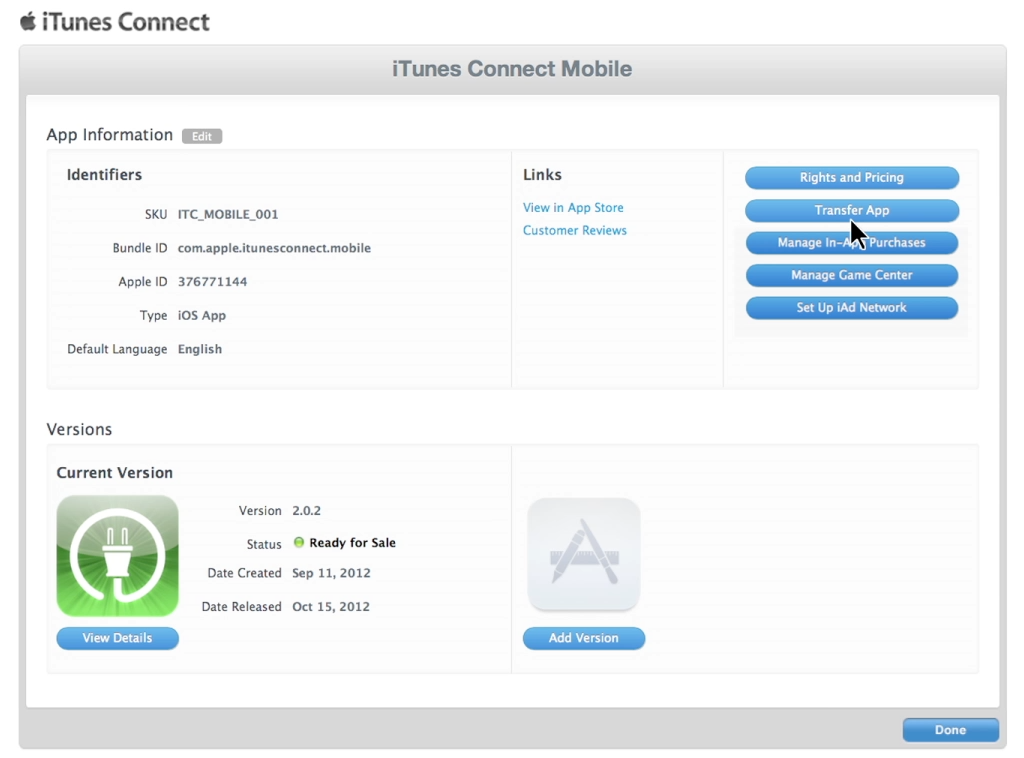Open Manage Game Center
1024x758 pixels.
point(852,275)
